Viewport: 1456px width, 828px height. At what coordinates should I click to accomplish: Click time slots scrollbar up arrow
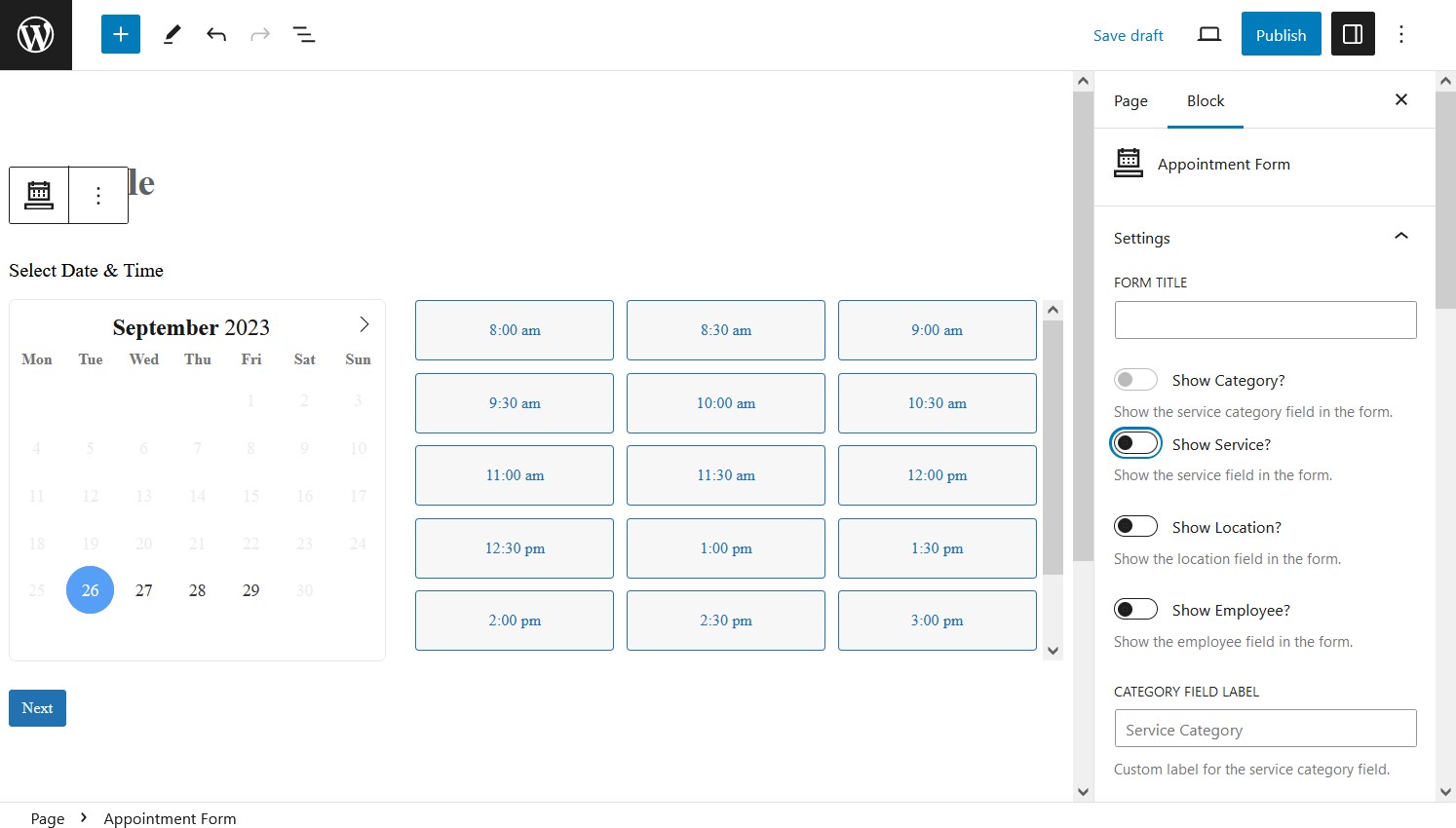click(1053, 310)
